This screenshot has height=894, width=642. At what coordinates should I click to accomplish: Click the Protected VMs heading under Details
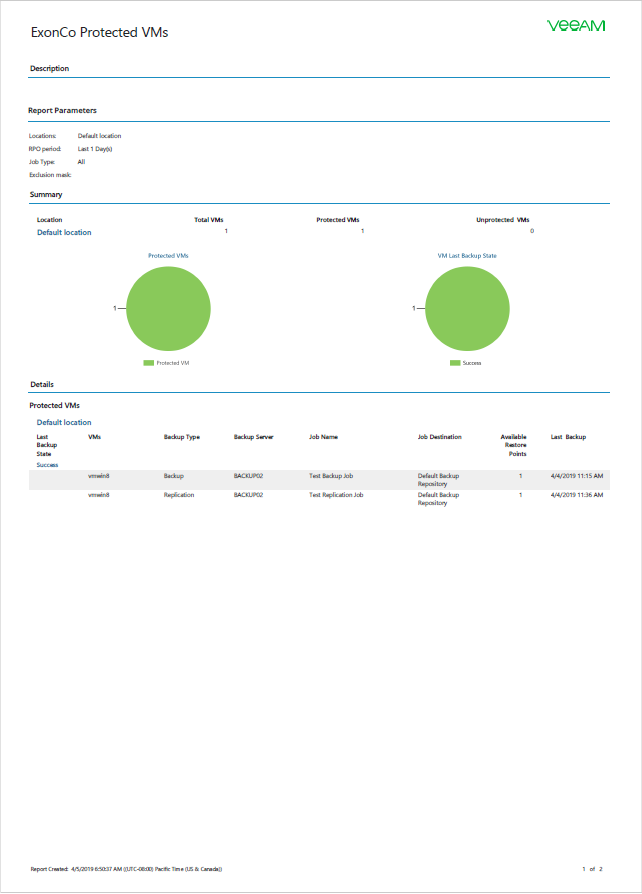[x=54, y=405]
